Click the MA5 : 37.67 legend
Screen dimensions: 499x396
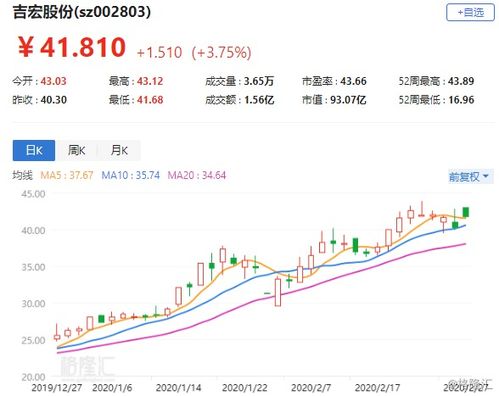tap(67, 175)
